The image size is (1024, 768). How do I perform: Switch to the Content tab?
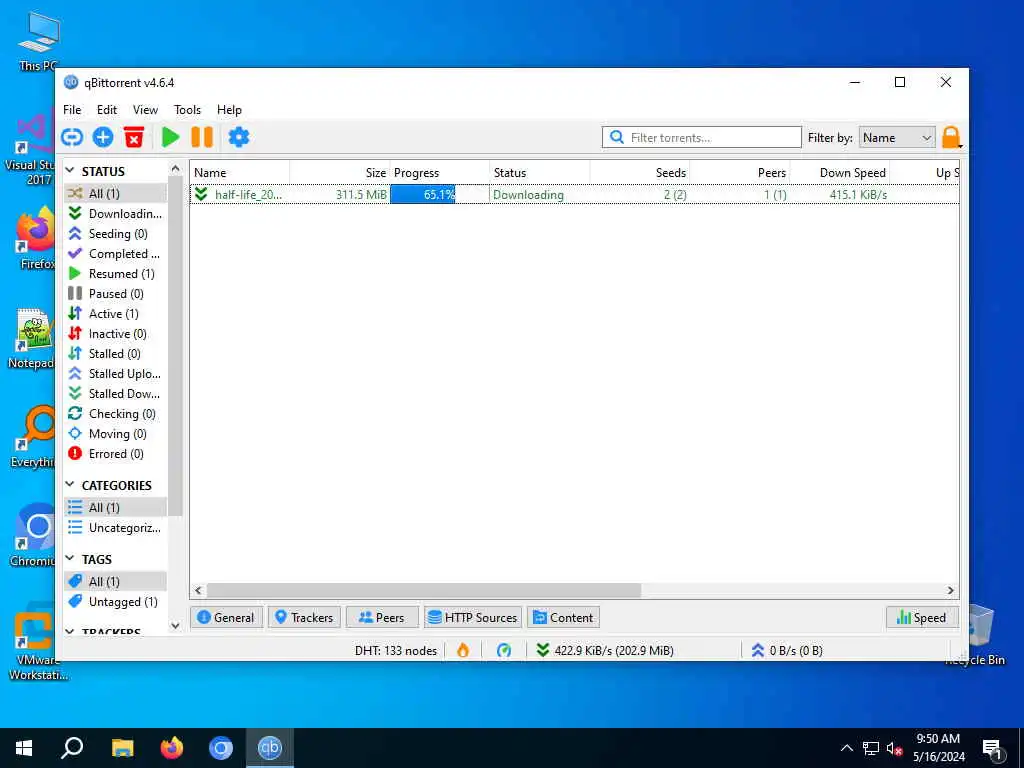(564, 617)
